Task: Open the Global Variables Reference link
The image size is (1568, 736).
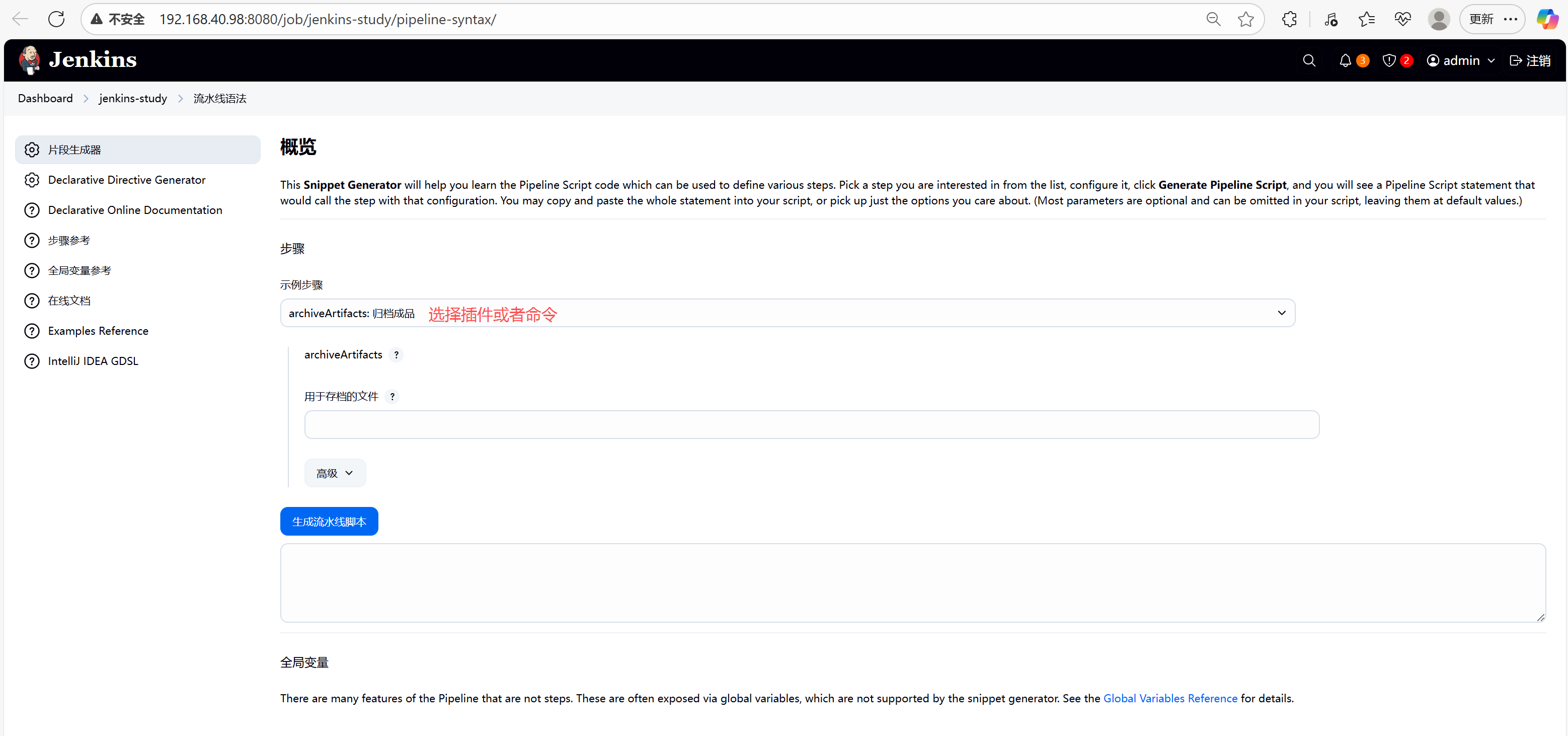Action: 1170,698
